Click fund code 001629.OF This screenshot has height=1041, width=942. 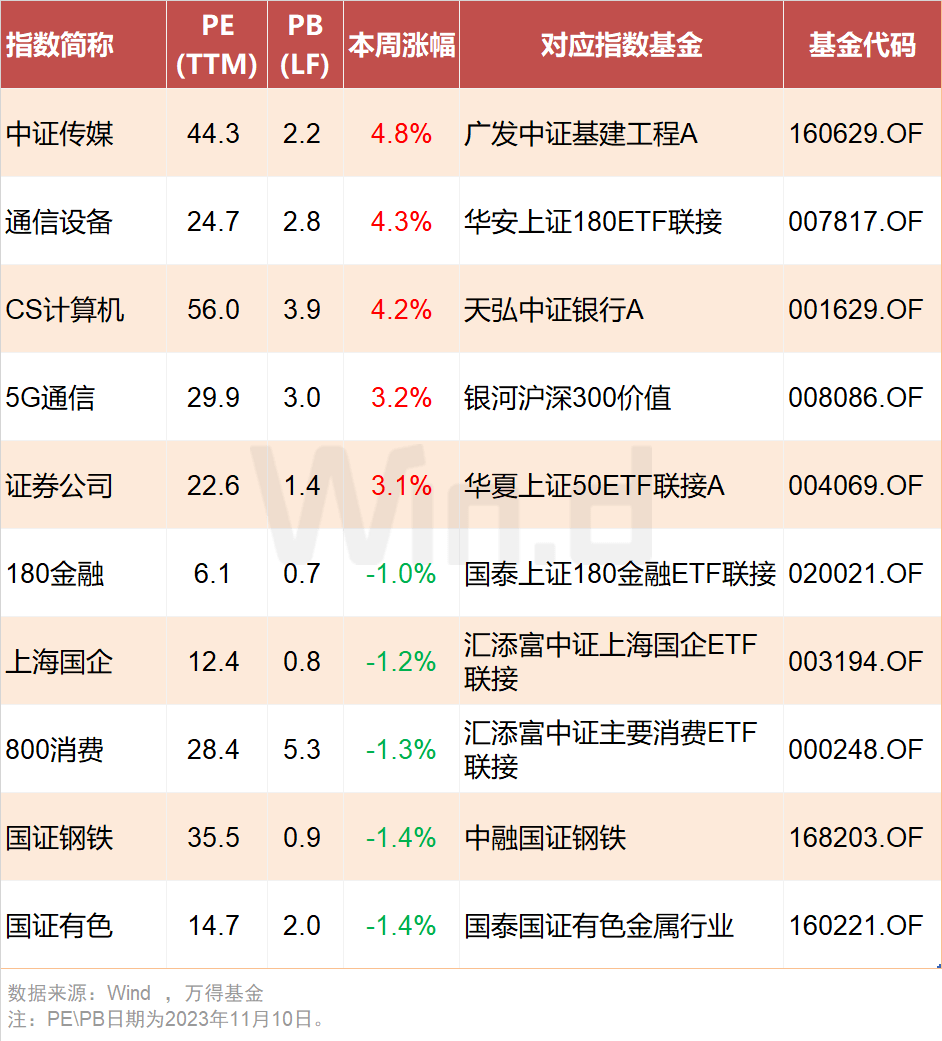click(x=856, y=309)
